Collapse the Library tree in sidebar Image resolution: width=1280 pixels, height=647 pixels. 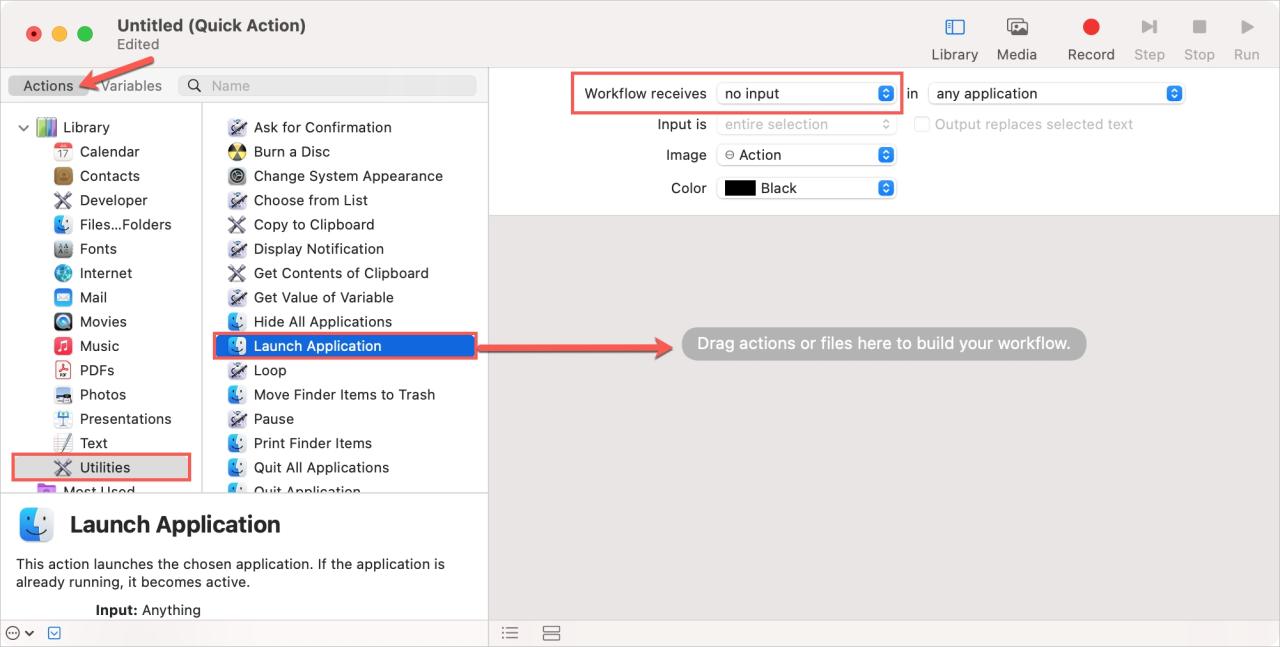point(23,127)
